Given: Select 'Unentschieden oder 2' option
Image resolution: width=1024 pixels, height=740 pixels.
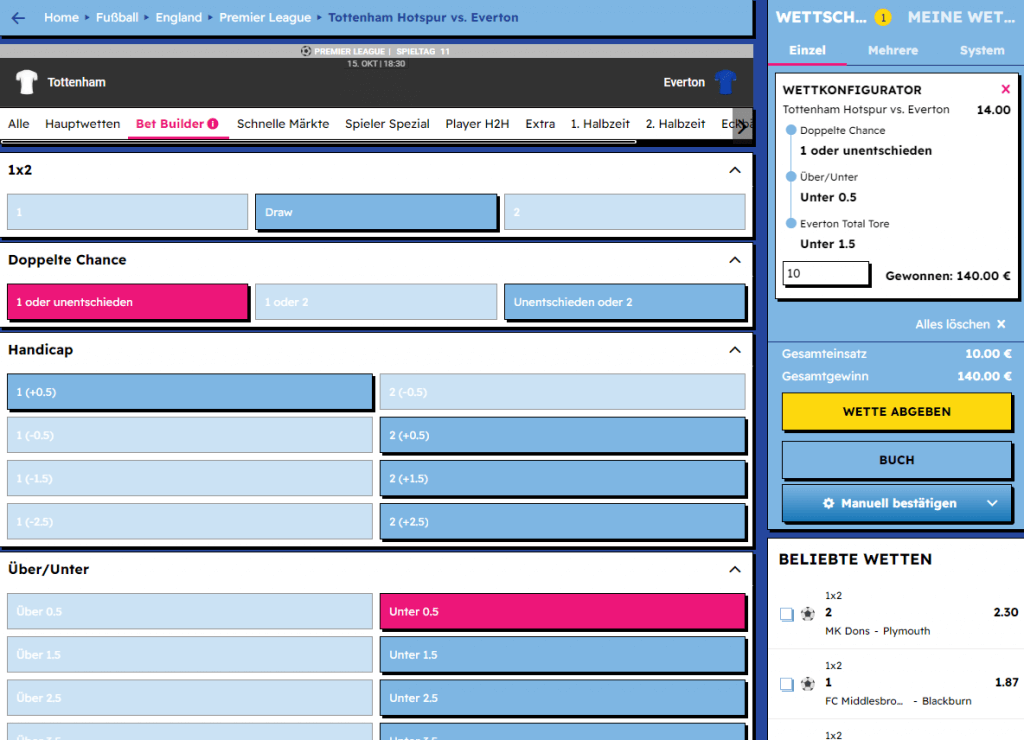Looking at the screenshot, I should [x=625, y=302].
